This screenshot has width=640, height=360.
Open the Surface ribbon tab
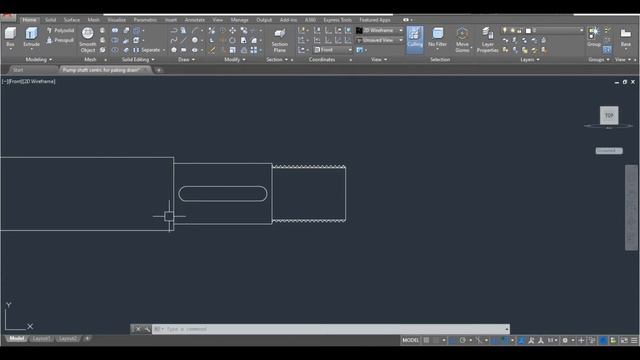[72, 20]
